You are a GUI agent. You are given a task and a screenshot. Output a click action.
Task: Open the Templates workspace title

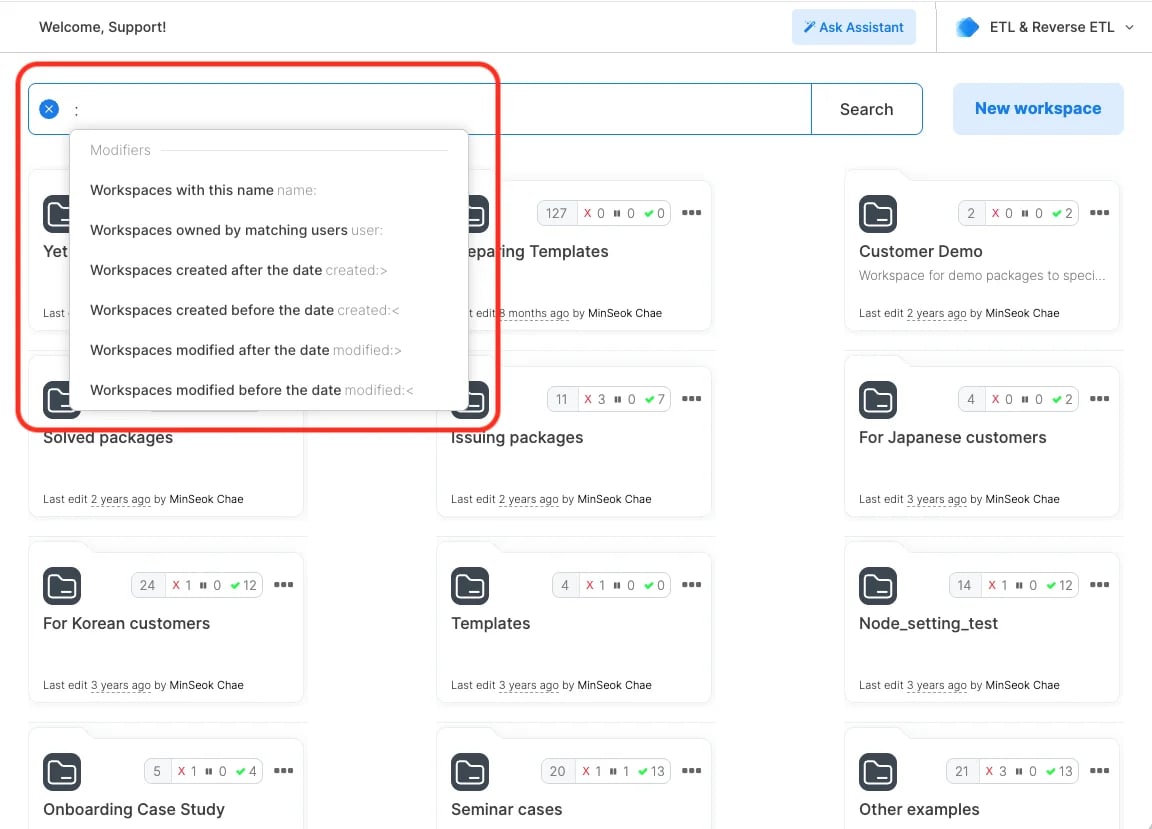[x=491, y=623]
